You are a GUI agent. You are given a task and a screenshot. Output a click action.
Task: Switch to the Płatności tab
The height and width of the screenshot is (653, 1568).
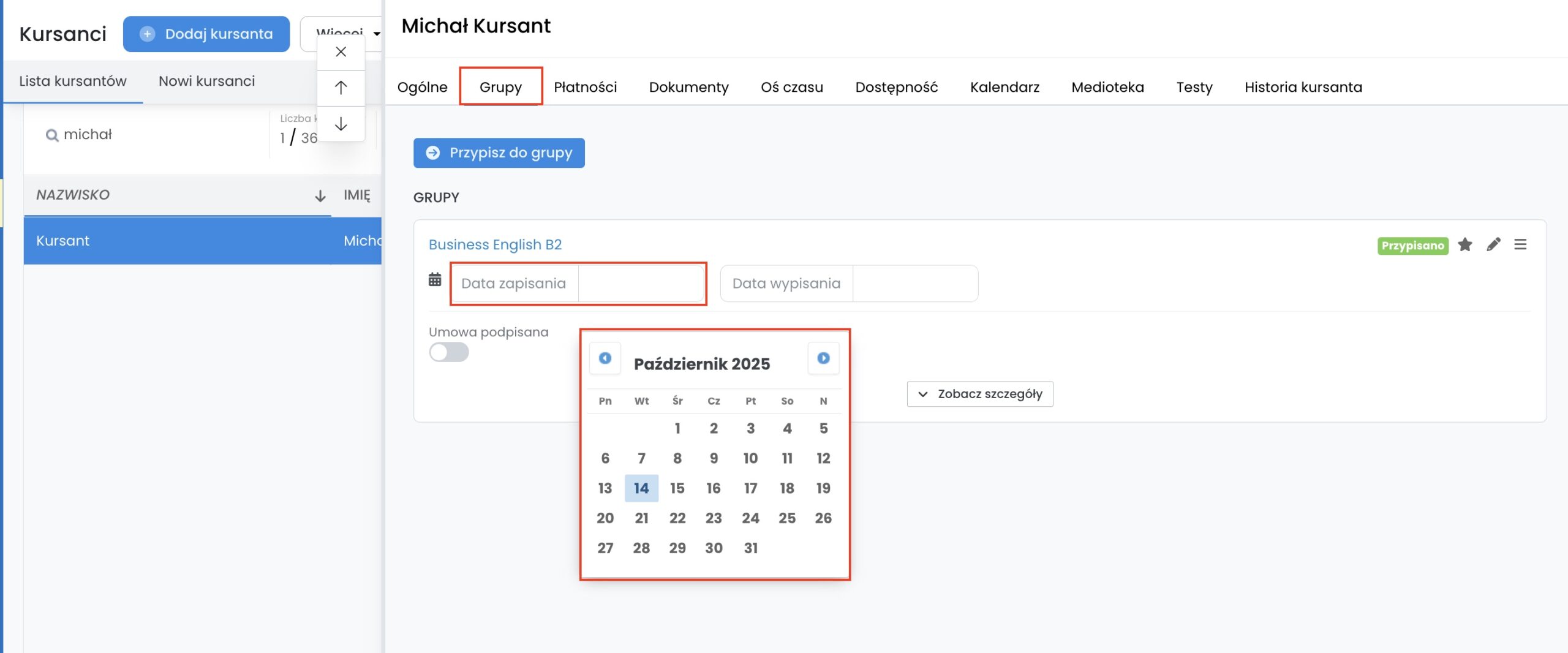pos(585,87)
